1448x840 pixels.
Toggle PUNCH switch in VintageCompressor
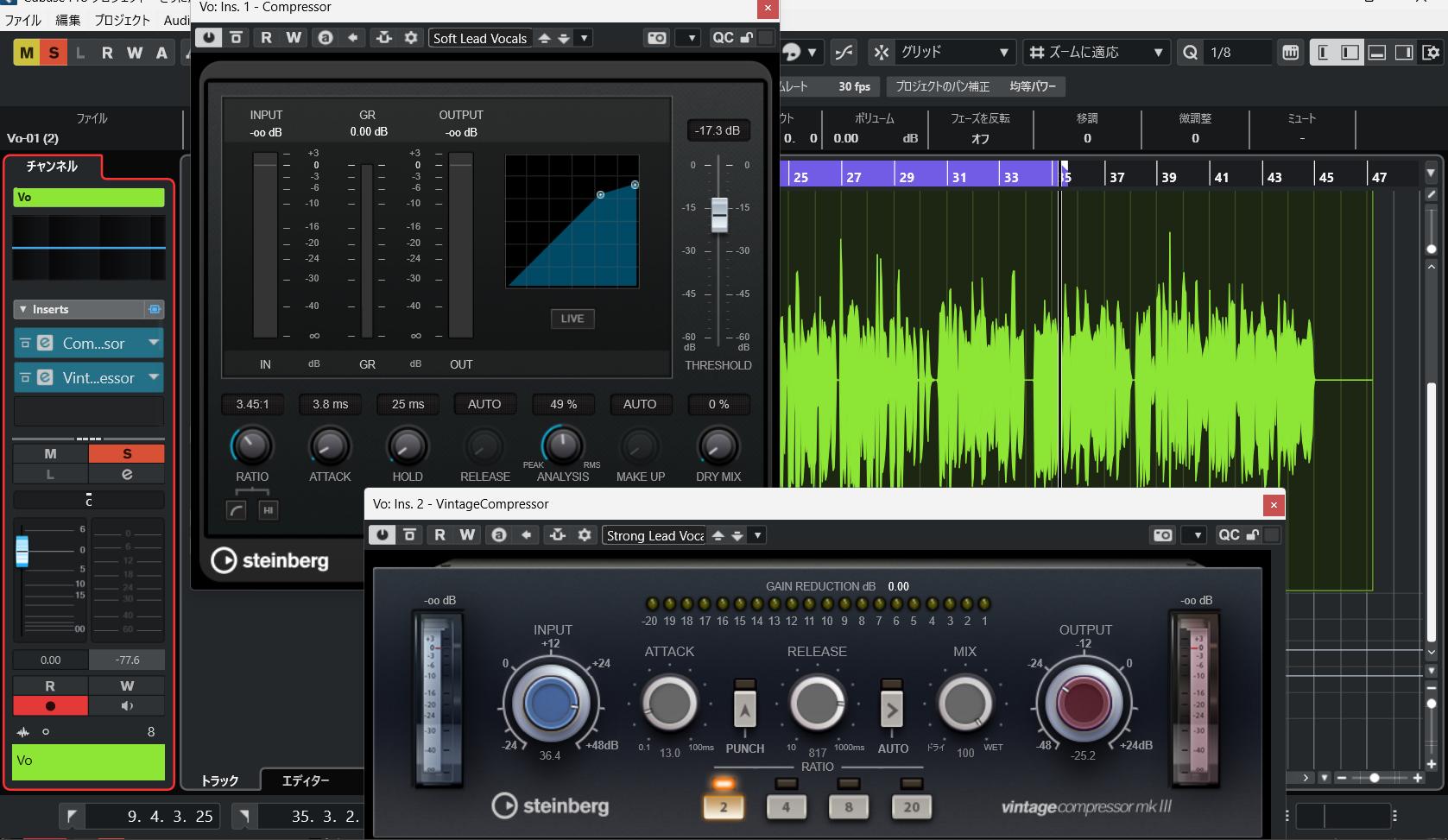coord(745,710)
